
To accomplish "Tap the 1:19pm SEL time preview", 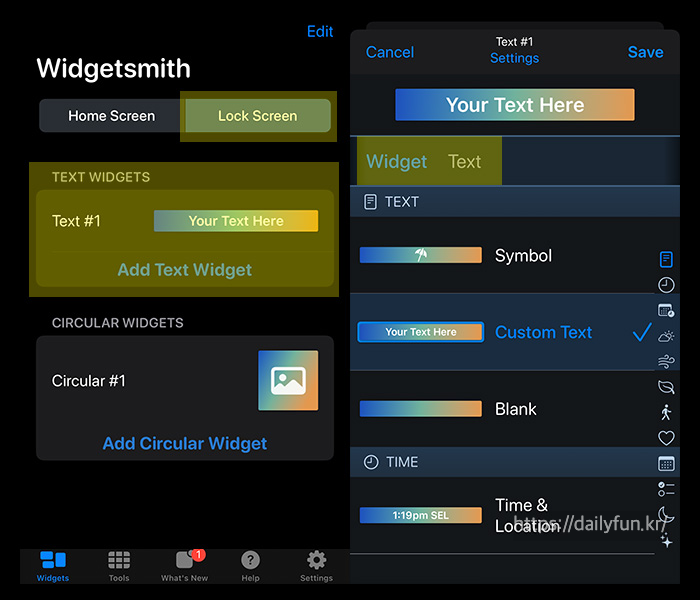I will (421, 515).
